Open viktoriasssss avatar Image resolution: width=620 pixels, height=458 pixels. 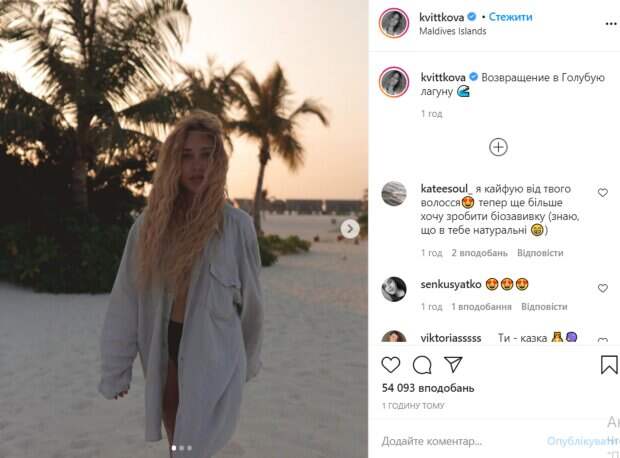click(394, 340)
